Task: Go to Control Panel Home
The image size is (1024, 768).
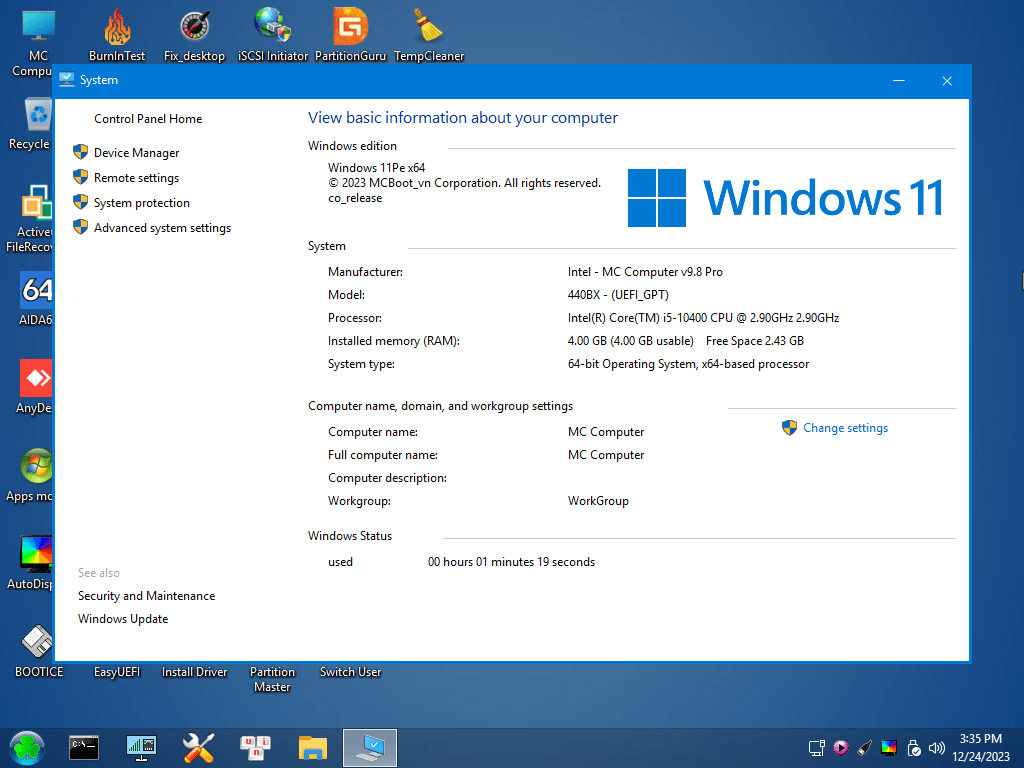Action: pos(148,119)
